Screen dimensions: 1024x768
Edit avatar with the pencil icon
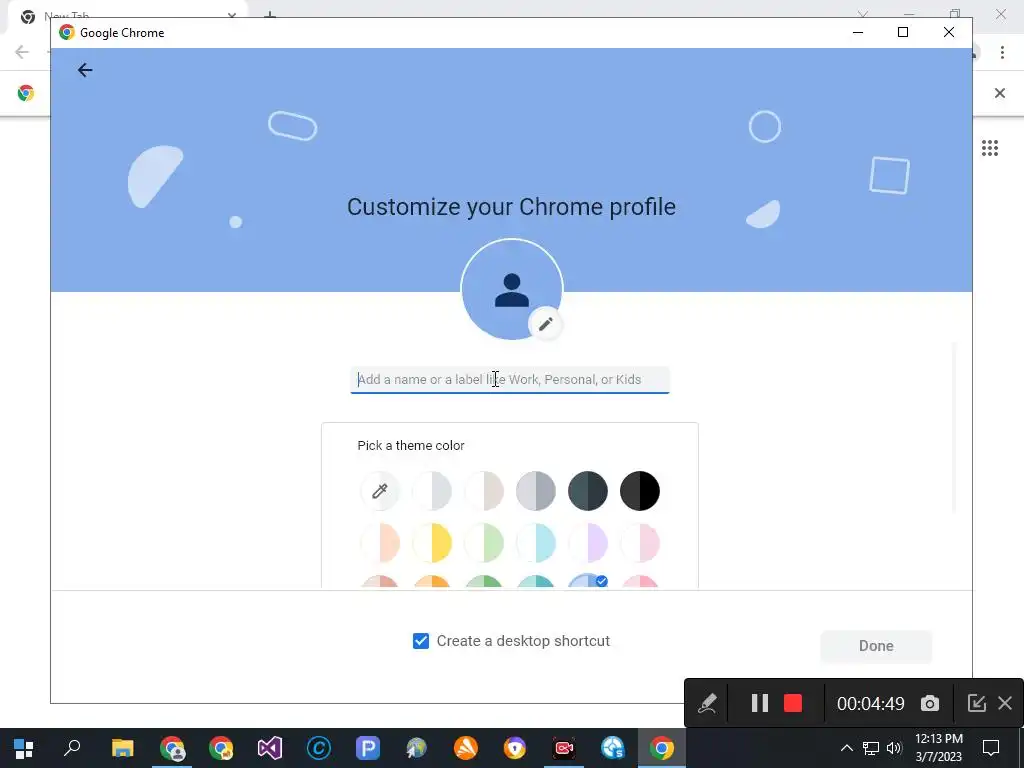coord(545,324)
